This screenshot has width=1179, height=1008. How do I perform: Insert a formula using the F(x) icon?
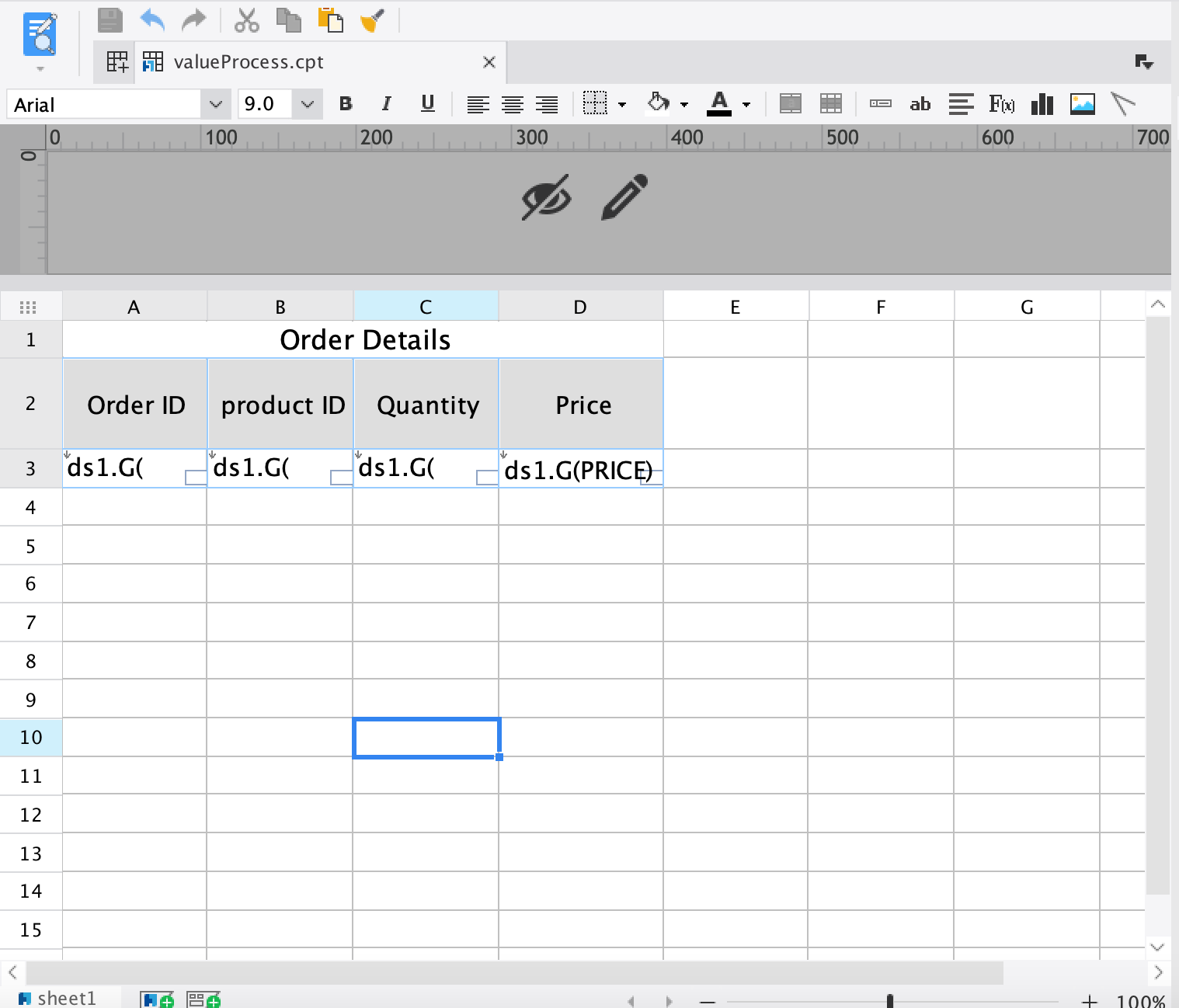coord(1001,103)
